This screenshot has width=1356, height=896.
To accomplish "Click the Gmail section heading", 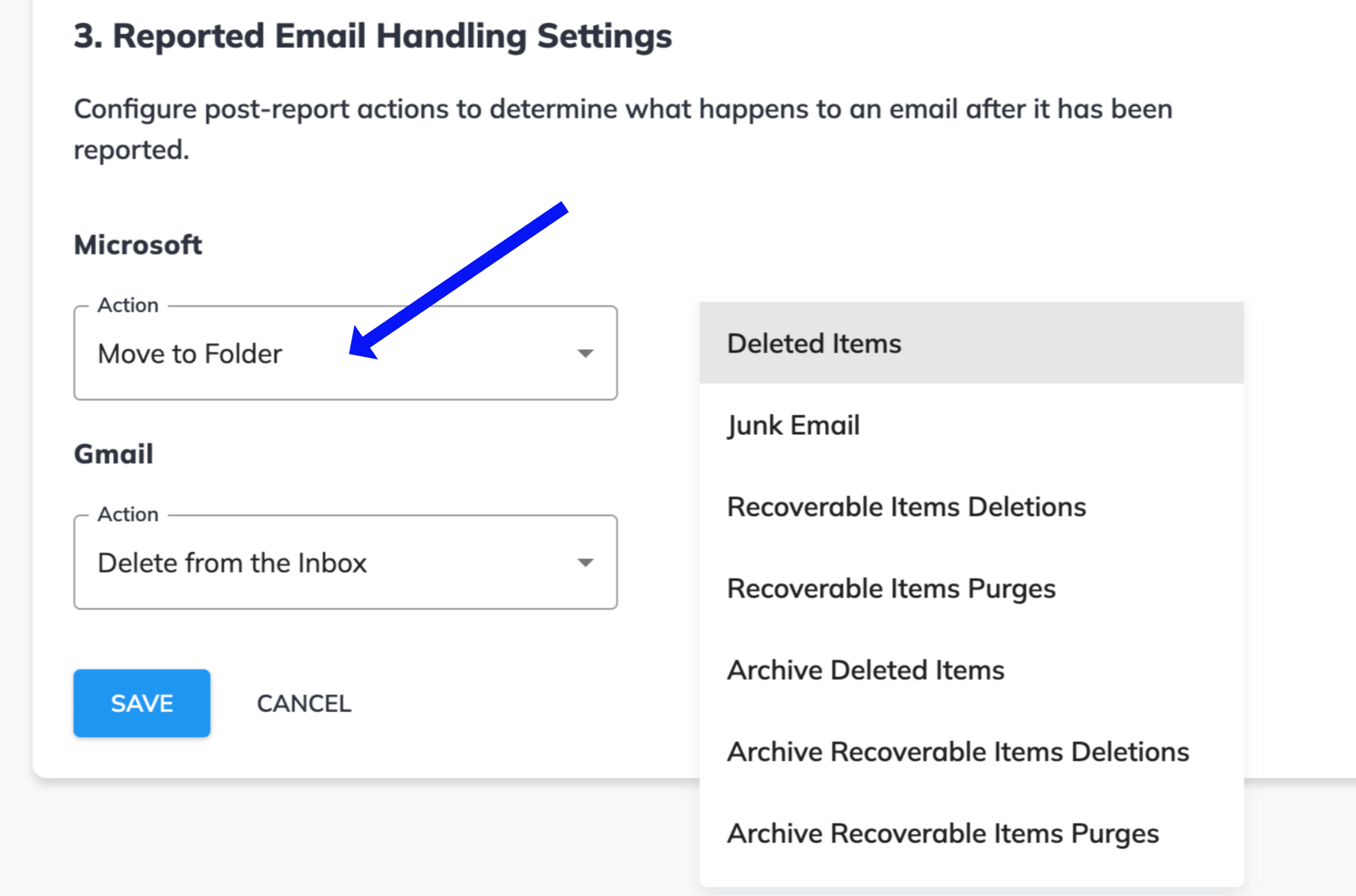I will click(x=114, y=453).
